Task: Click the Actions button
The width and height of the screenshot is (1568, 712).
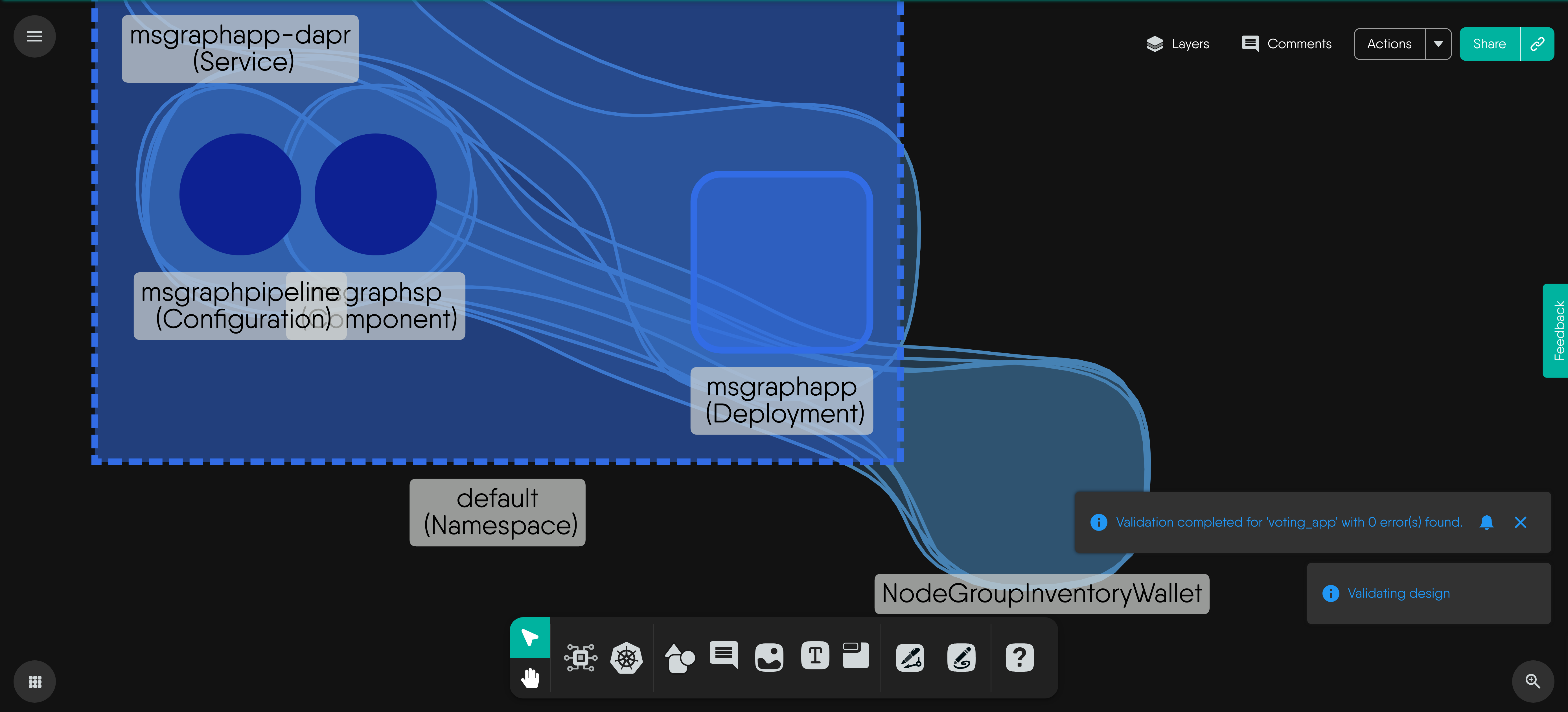Action: click(x=1389, y=44)
